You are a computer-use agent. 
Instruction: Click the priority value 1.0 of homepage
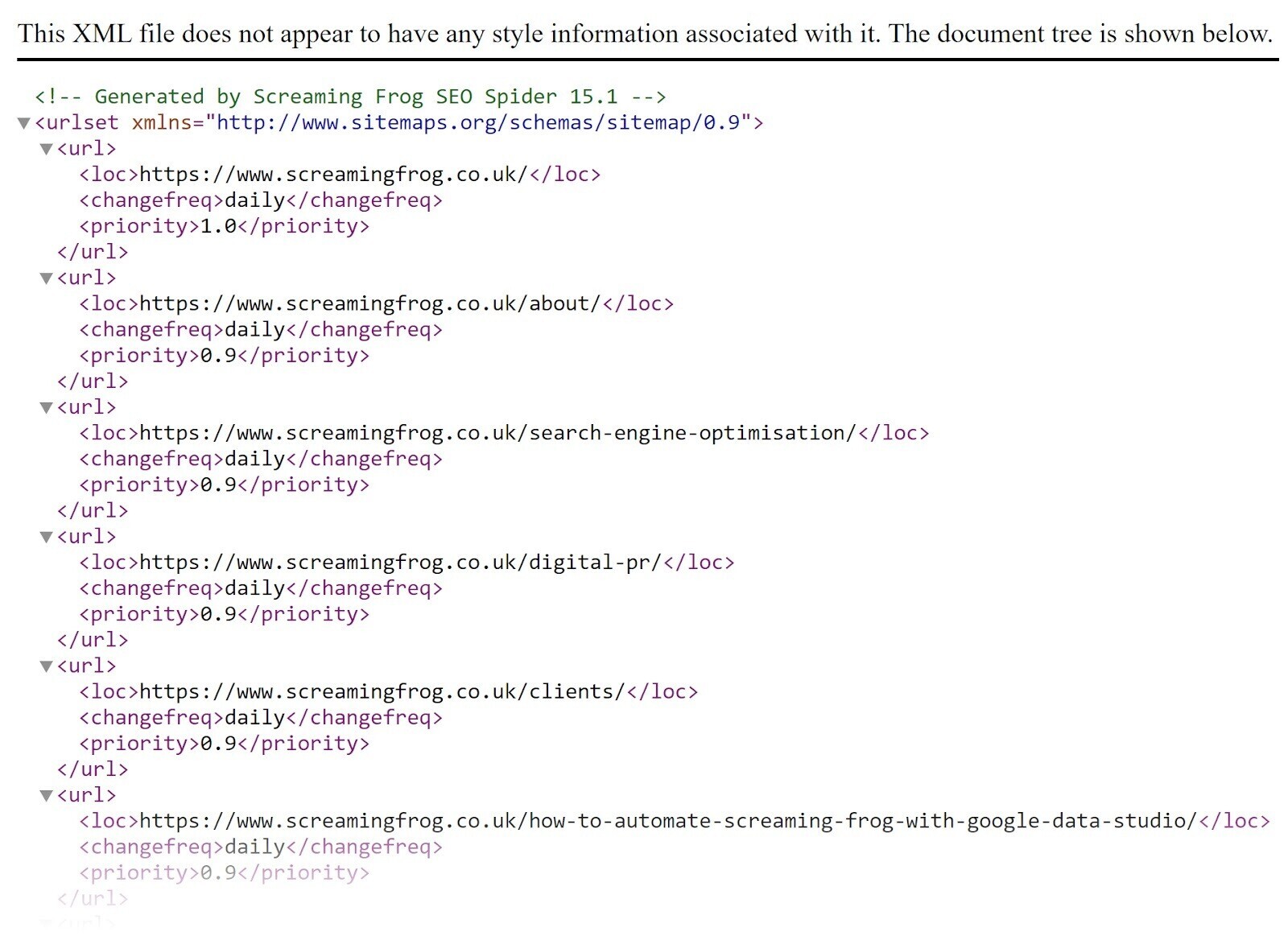click(x=217, y=226)
